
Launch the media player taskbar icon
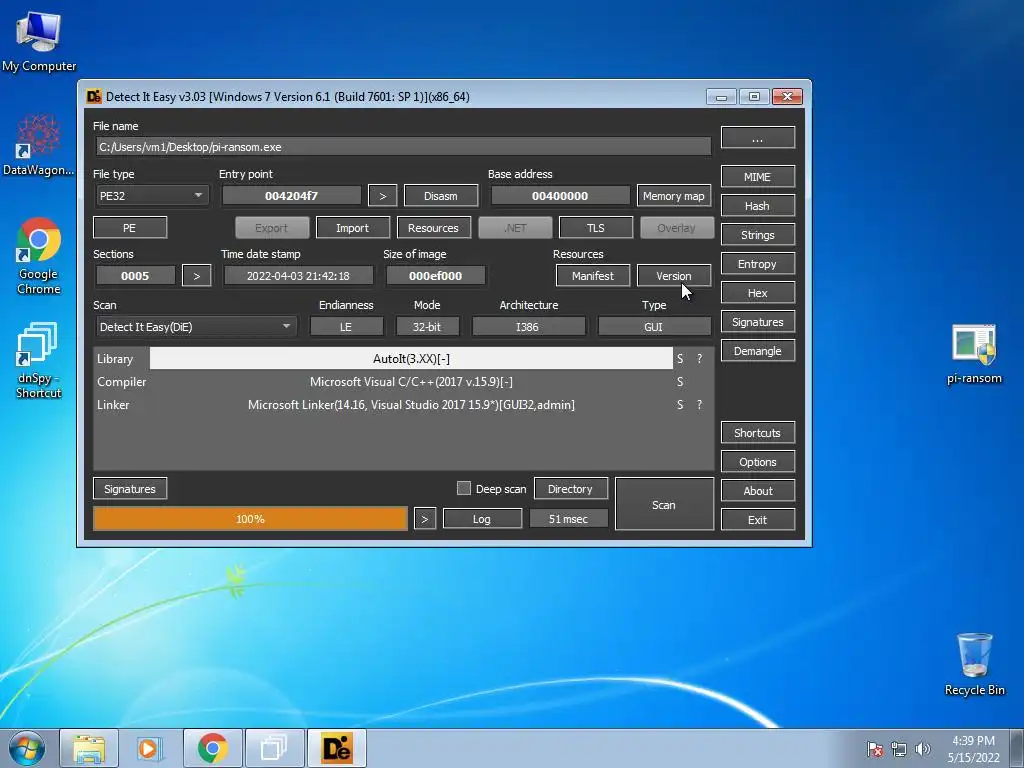pos(150,748)
